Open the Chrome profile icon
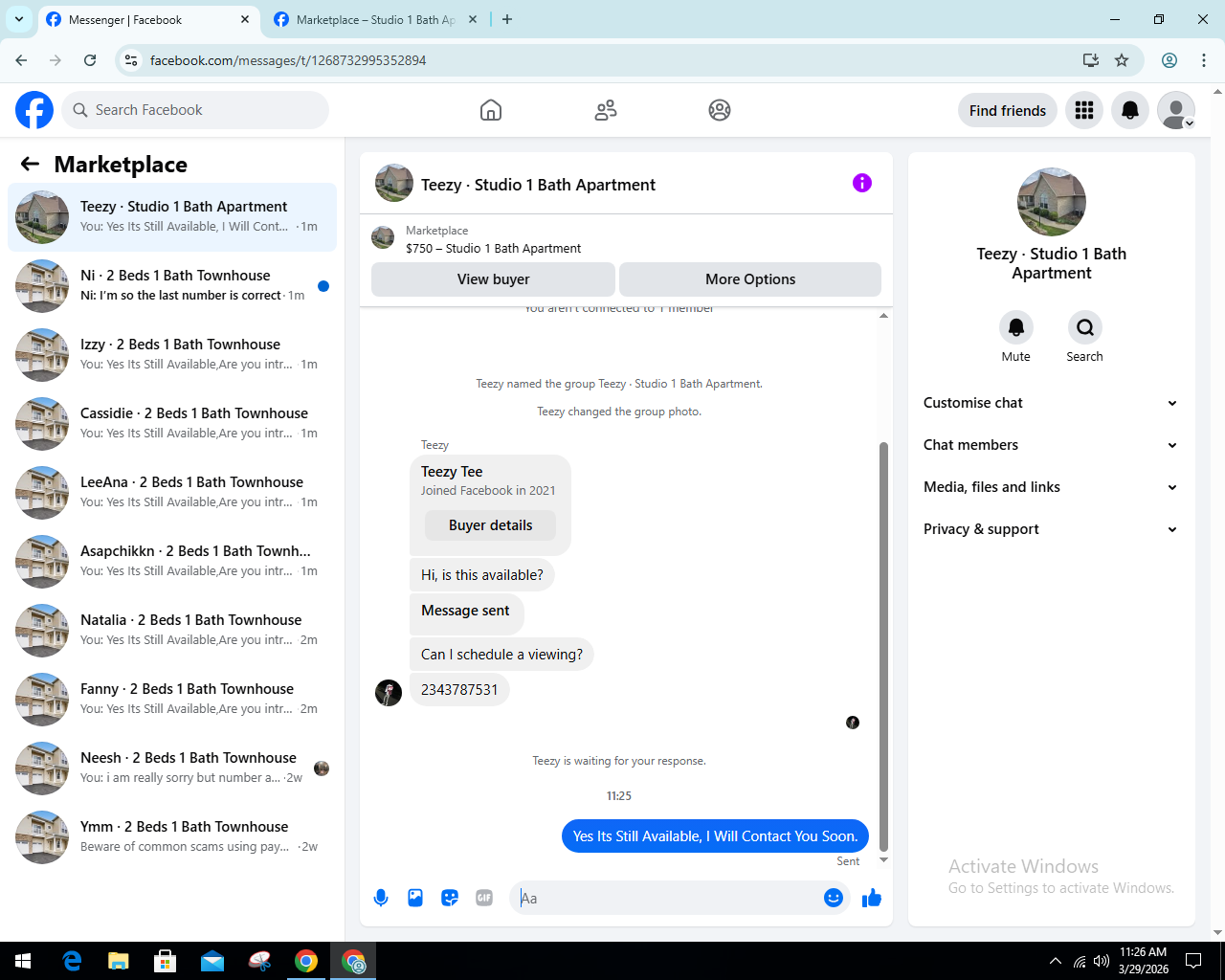The image size is (1225, 980). [x=1169, y=60]
